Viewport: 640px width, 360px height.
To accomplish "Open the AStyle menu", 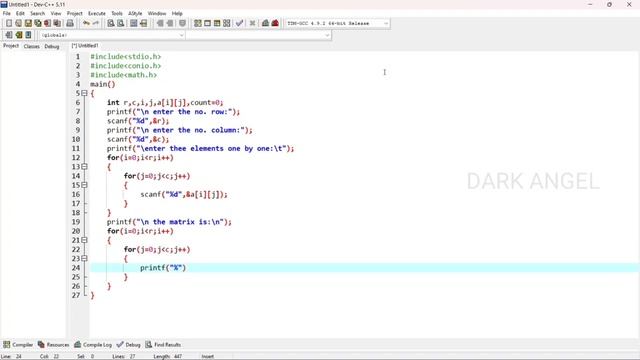I will 135,13.
